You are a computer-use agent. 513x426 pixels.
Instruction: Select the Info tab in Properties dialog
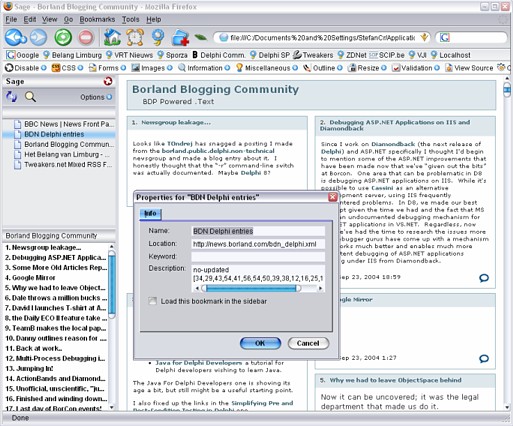[150, 213]
